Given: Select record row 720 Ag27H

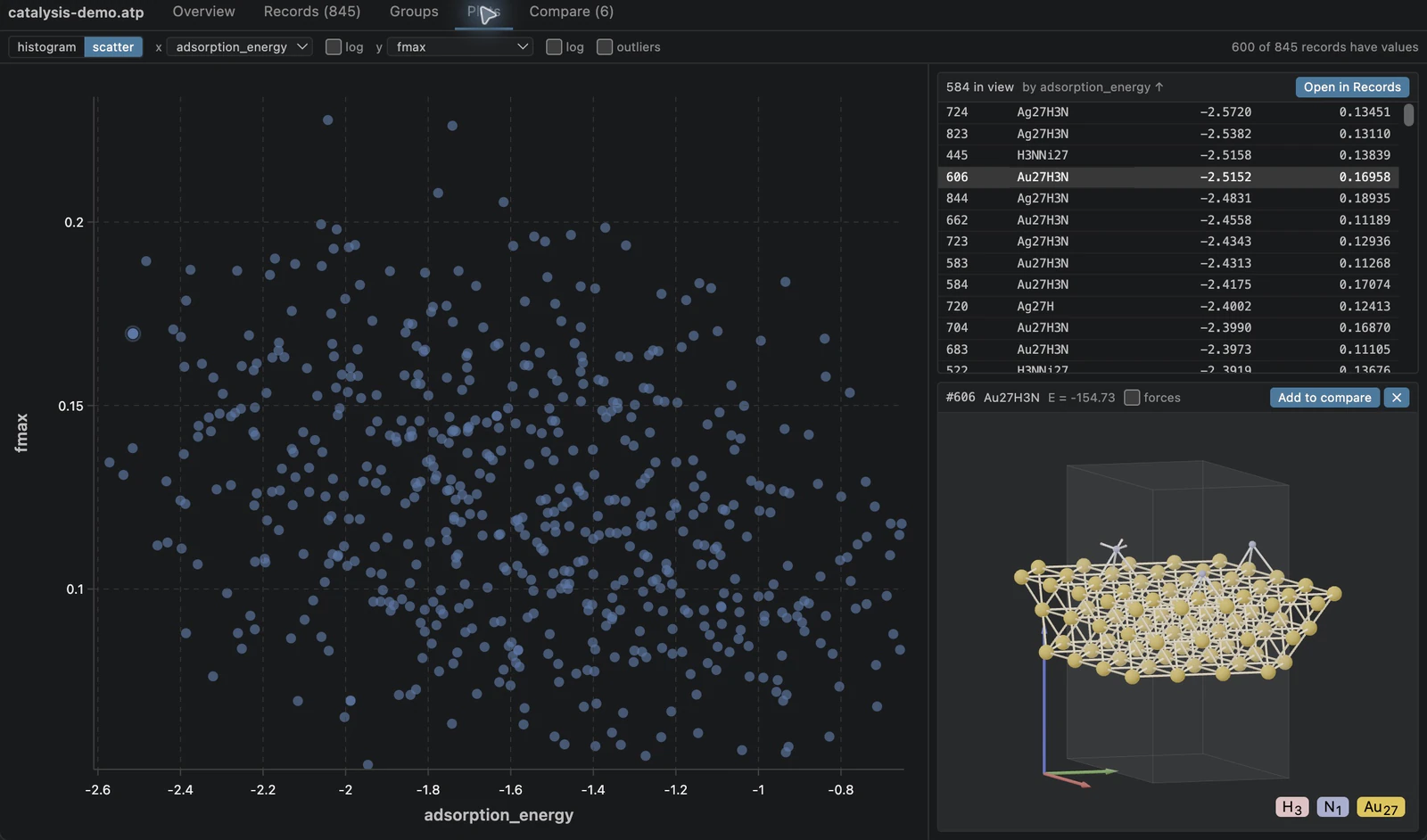Looking at the screenshot, I should click(x=1168, y=307).
